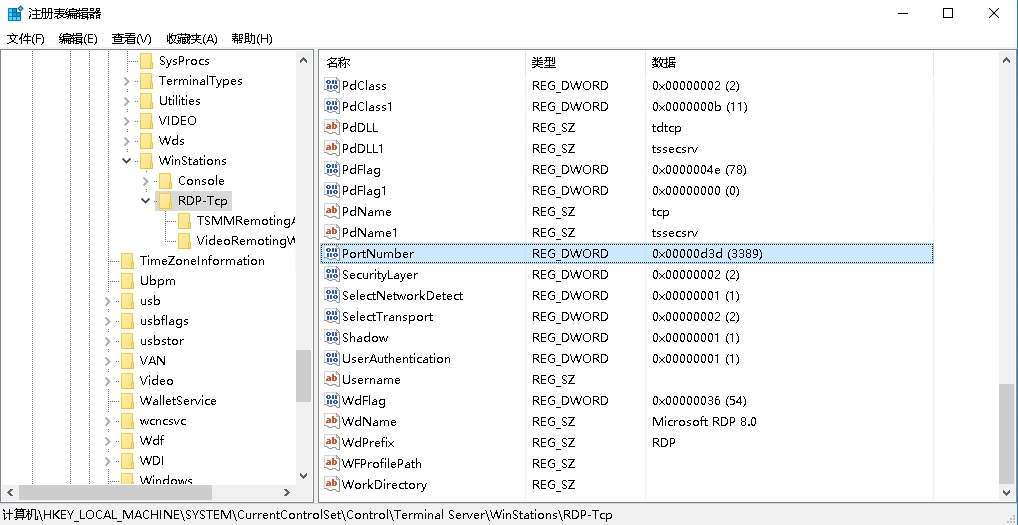Select the SysProcs key
The width and height of the screenshot is (1018, 525).
[x=184, y=60]
